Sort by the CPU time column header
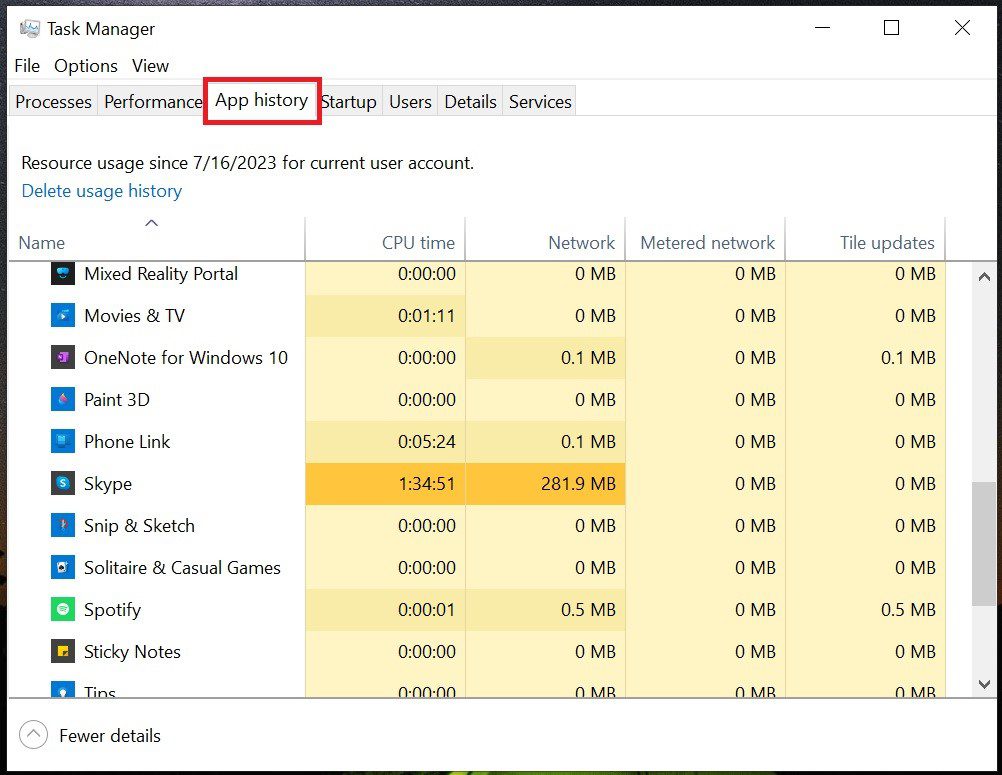Image resolution: width=1002 pixels, height=775 pixels. pos(385,240)
